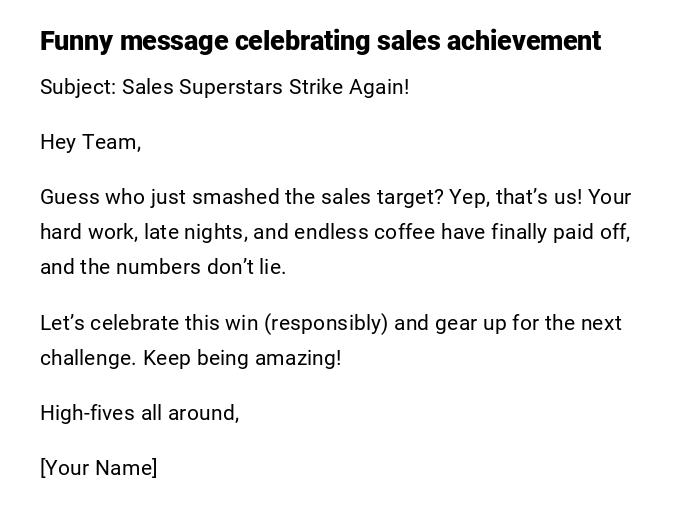The height and width of the screenshot is (530, 700).
Task: Click the "Hey Team," greeting line
Action: 91,142
